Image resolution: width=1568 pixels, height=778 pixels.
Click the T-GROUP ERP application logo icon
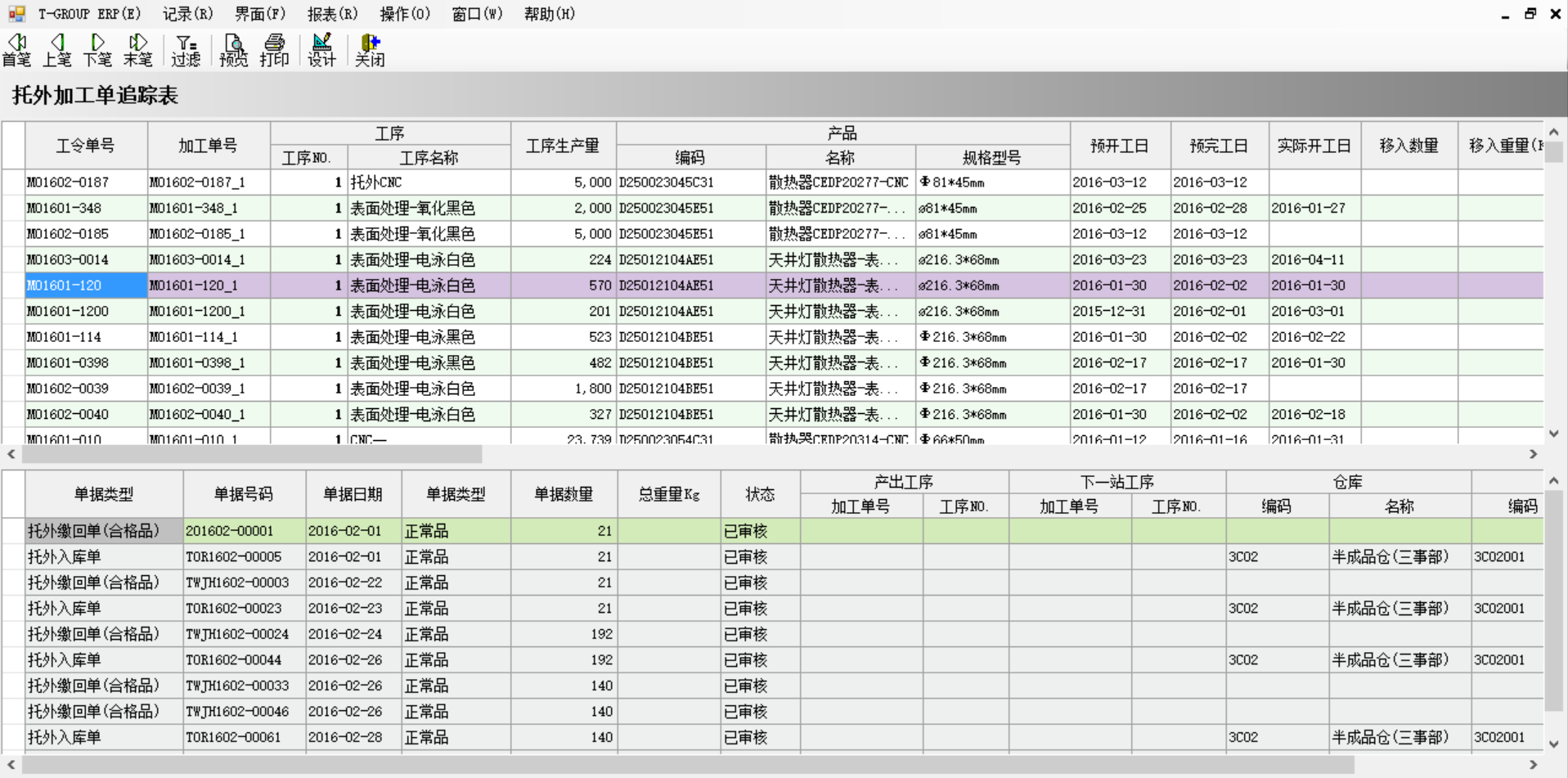coord(16,14)
